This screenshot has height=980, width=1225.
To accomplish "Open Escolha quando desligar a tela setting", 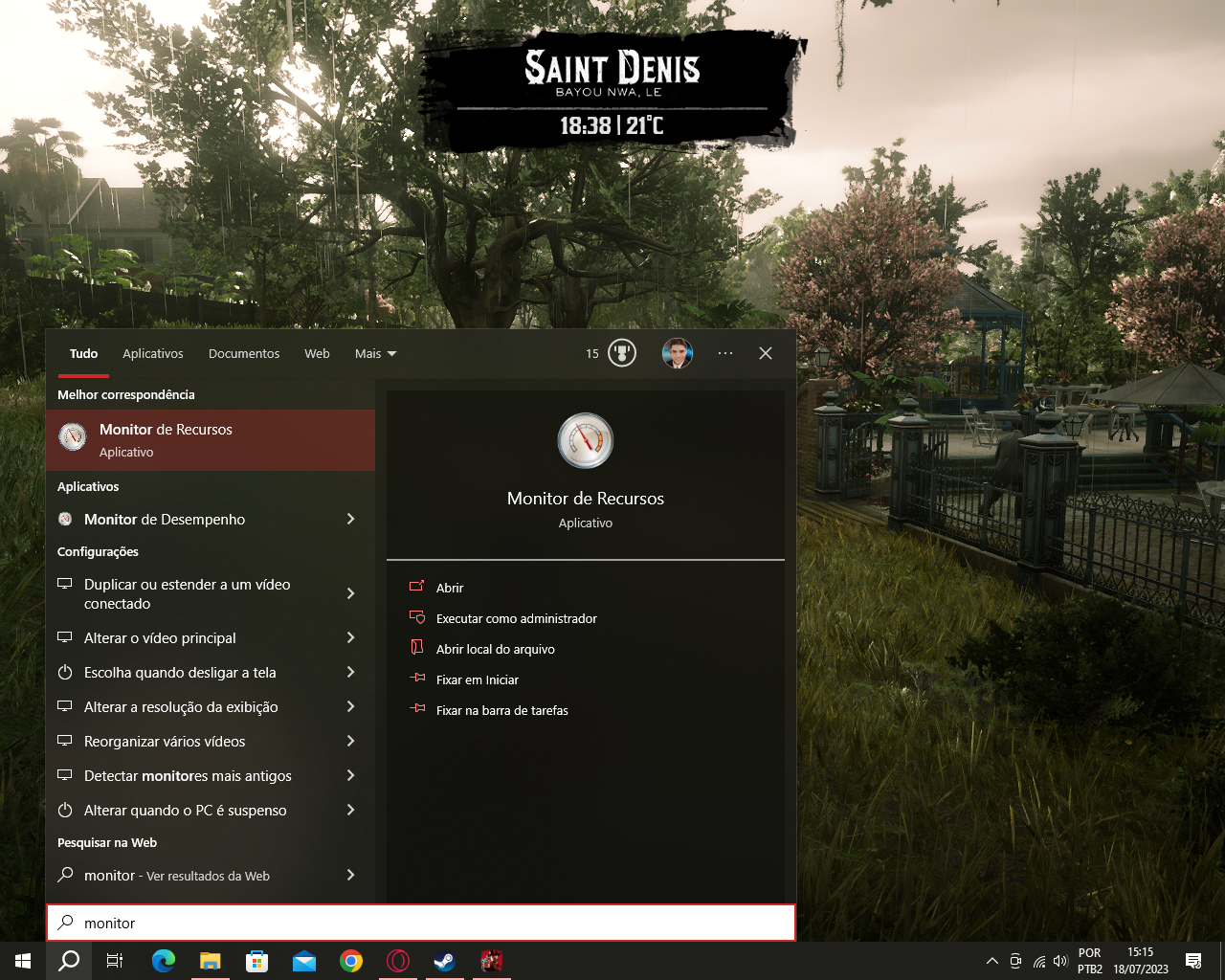I will pos(180,672).
